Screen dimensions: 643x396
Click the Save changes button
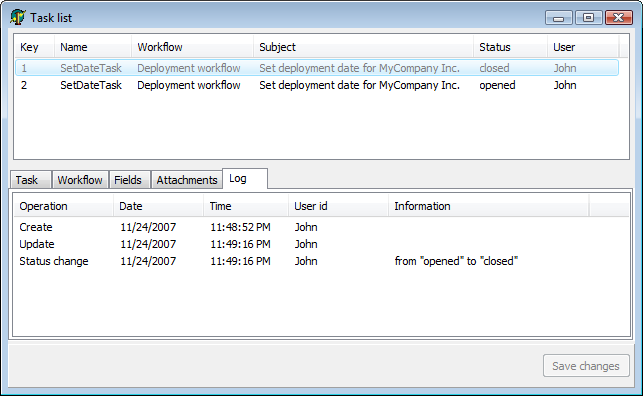[x=586, y=366]
